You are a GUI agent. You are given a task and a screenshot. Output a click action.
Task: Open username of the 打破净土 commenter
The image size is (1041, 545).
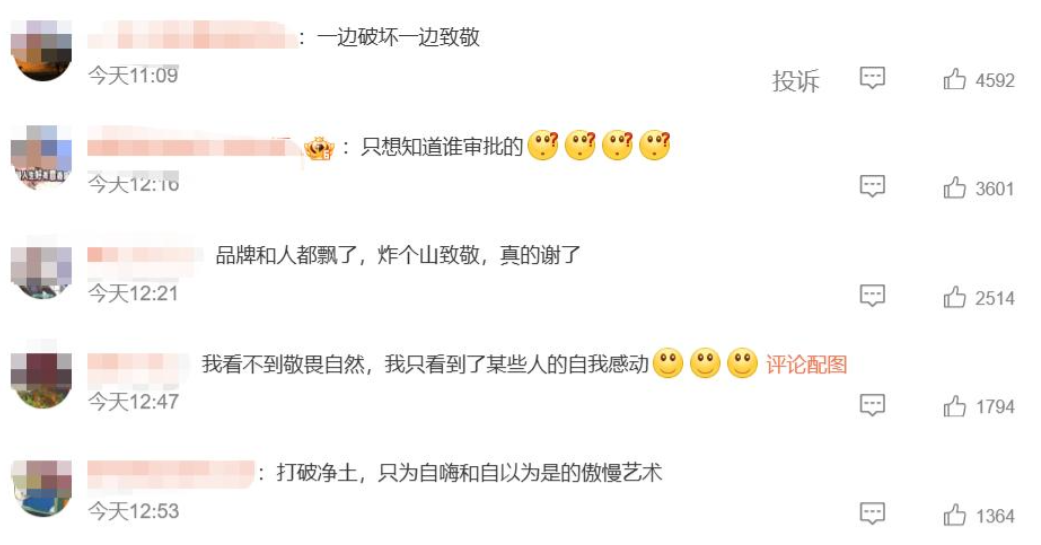point(171,473)
